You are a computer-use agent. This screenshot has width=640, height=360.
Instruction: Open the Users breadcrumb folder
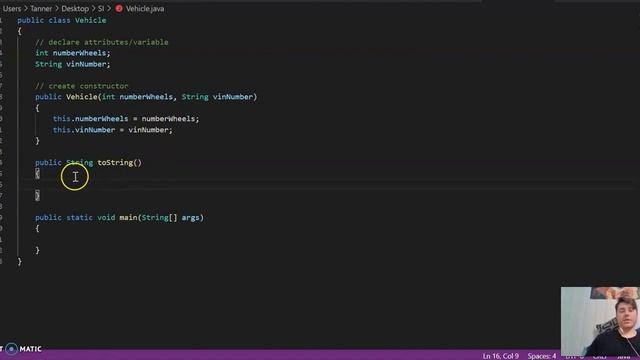tap(11, 8)
